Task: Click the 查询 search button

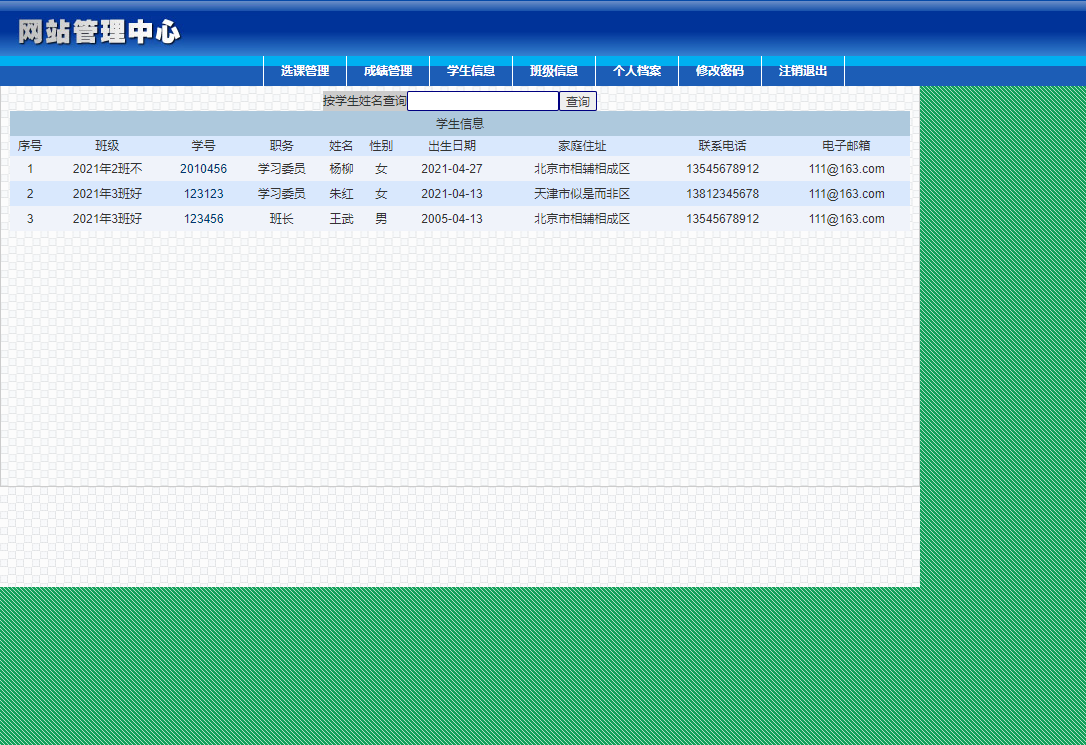Action: 578,100
